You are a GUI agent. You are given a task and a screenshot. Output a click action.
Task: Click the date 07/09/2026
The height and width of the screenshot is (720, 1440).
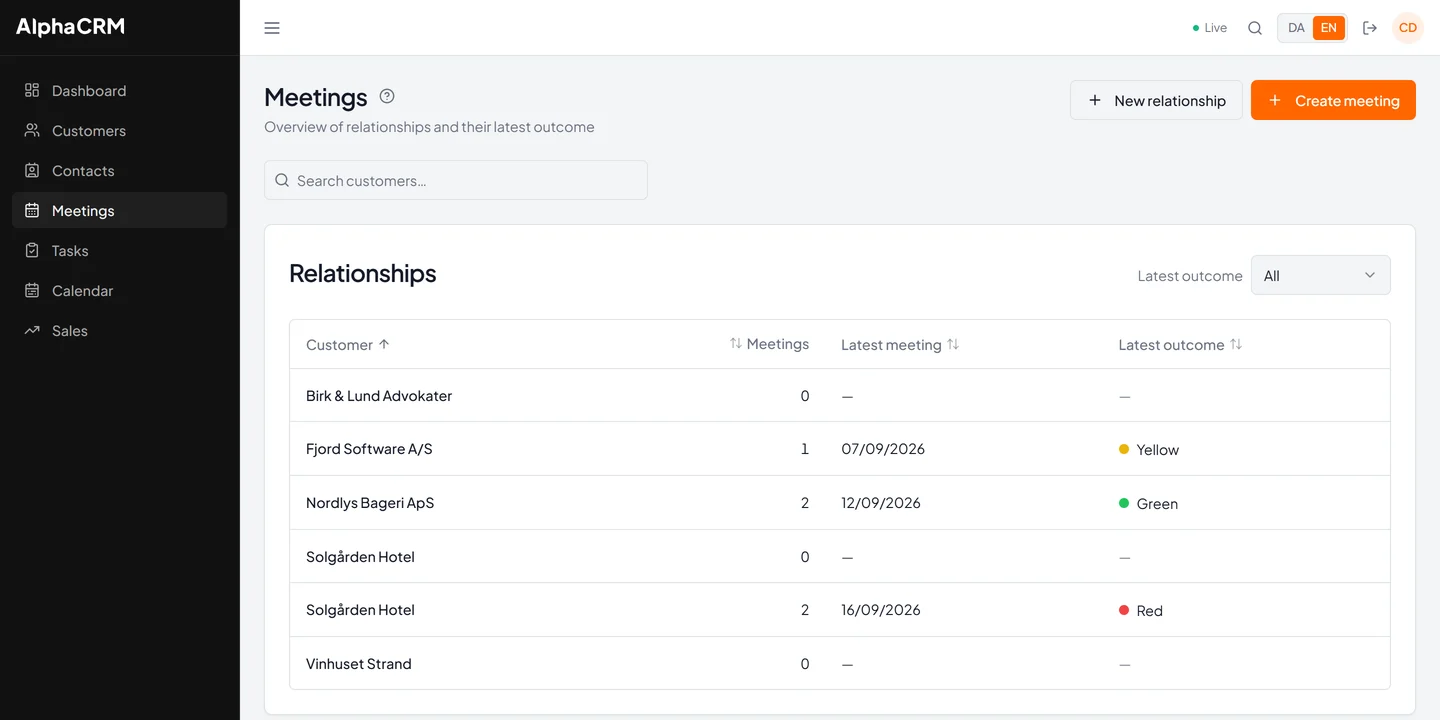[x=883, y=449]
